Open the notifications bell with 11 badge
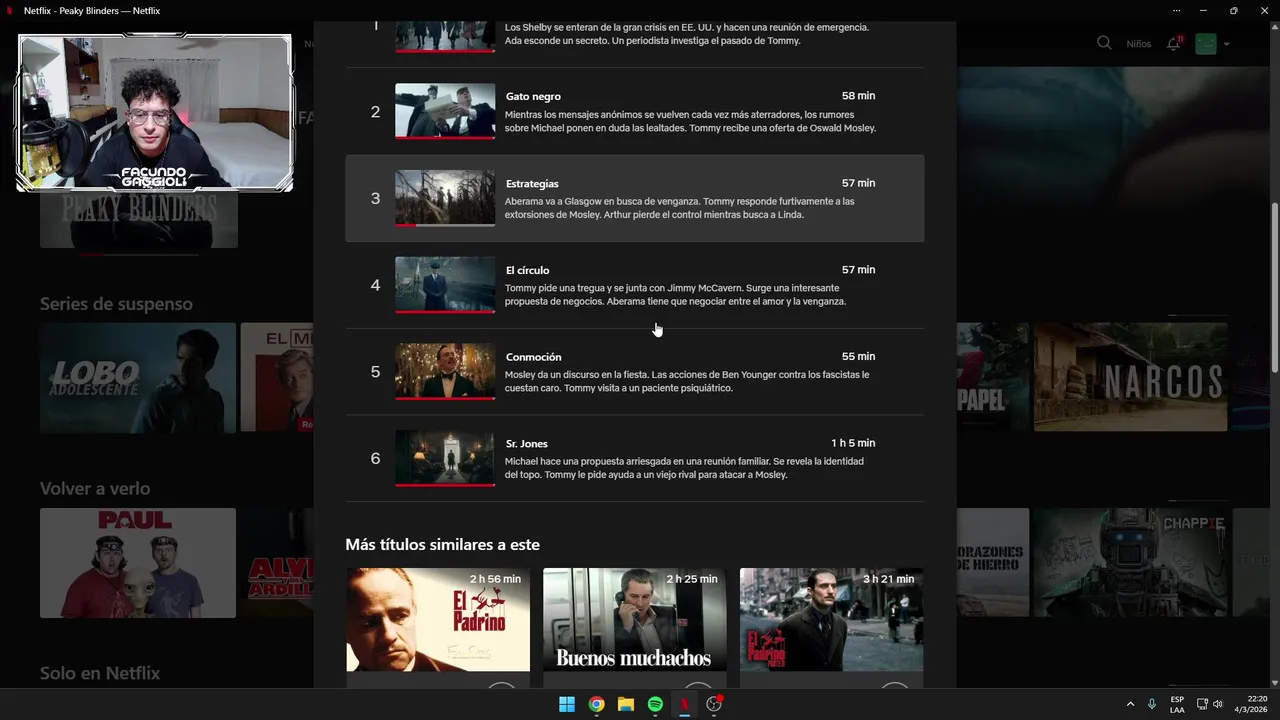Viewport: 1280px width, 720px height. 1174,43
